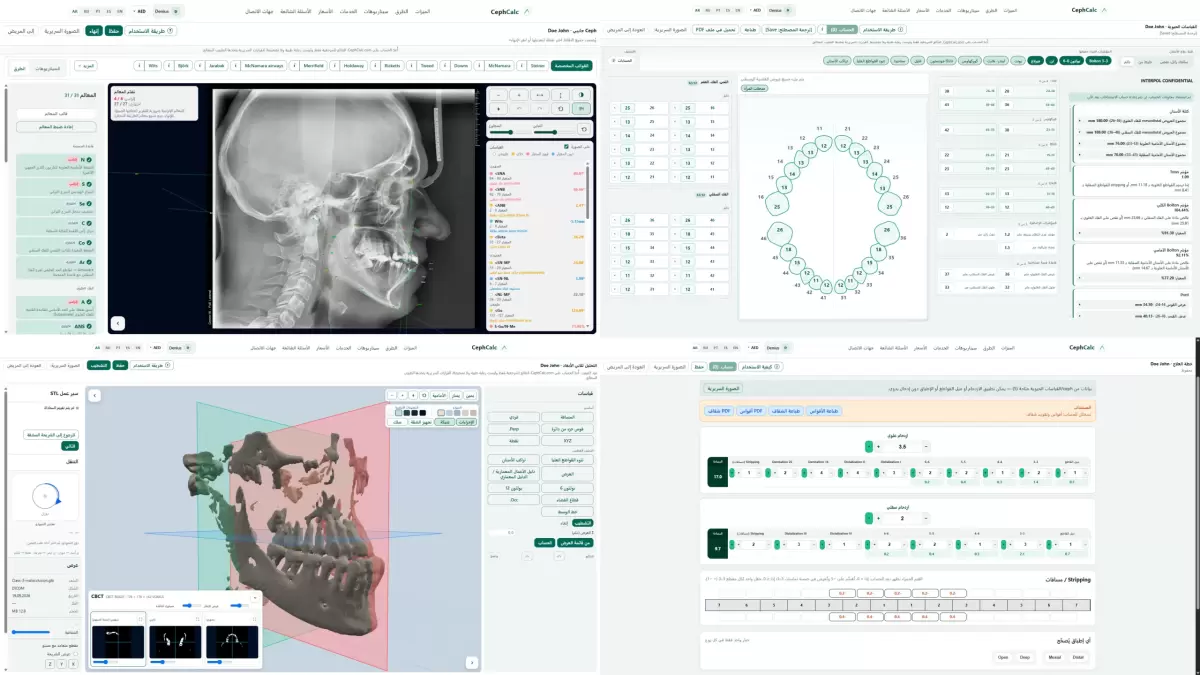Adjust slider under first CBCT slice thumbnail
This screenshot has width=1200, height=675.
(x=105, y=661)
